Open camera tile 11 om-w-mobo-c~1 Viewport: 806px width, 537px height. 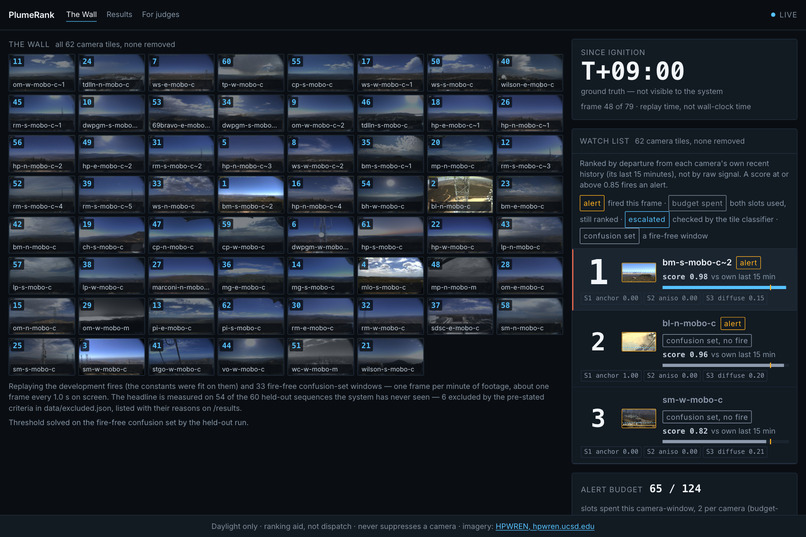click(x=42, y=72)
